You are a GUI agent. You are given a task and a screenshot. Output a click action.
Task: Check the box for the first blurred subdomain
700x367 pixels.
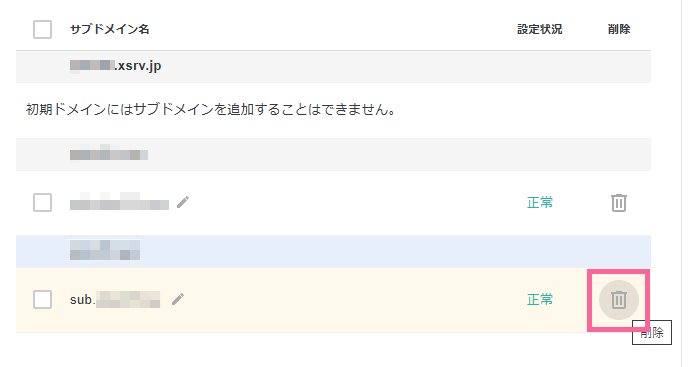tap(42, 203)
